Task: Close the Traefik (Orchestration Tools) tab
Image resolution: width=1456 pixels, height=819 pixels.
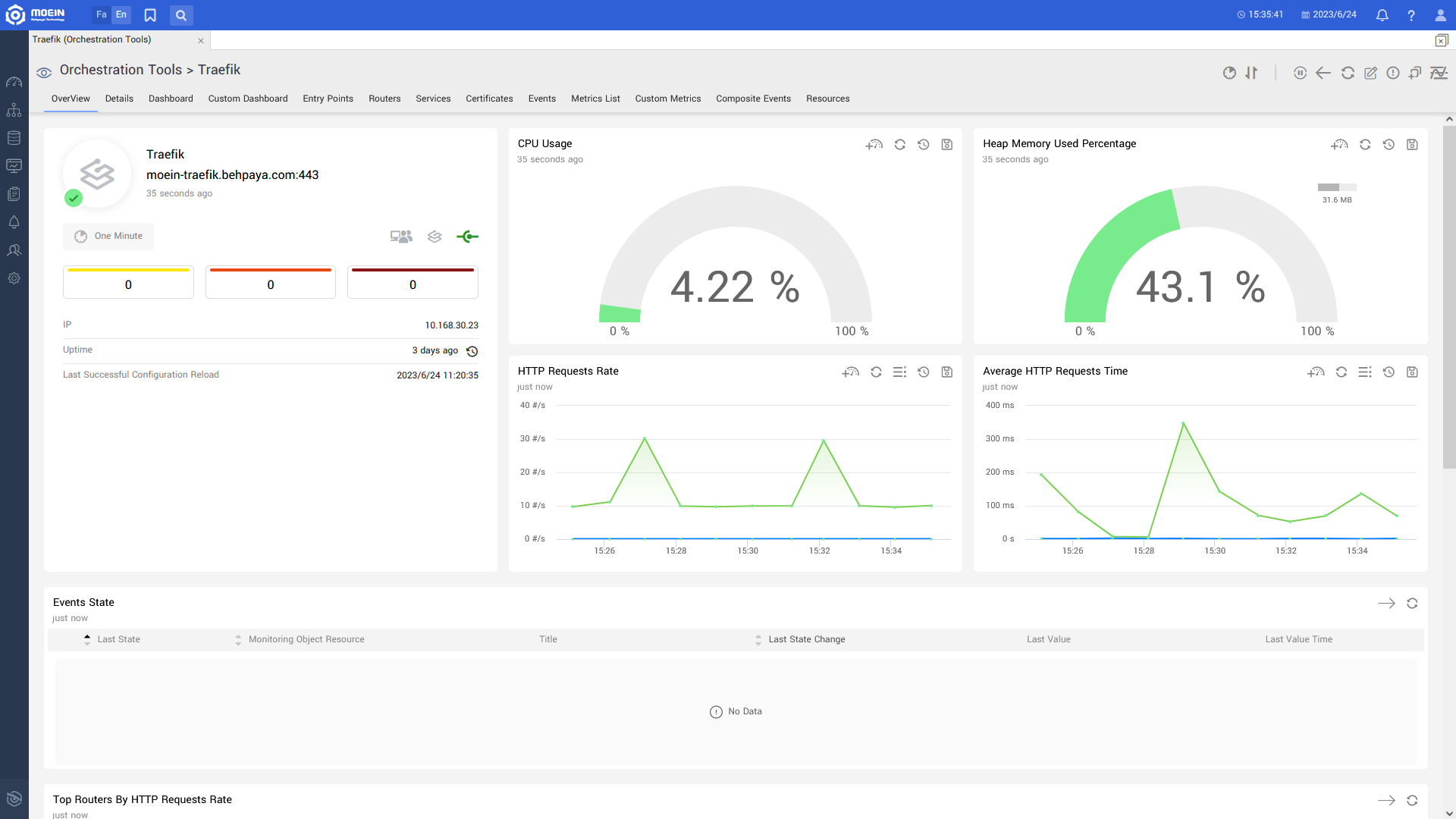Action: click(x=201, y=41)
